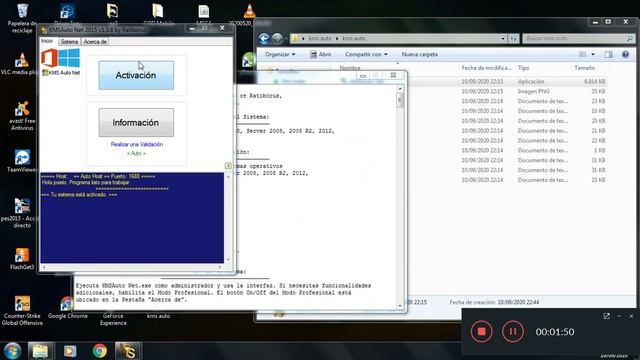The width and height of the screenshot is (640, 360).
Task: Open the view options dropdown arrow
Action: tap(593, 54)
